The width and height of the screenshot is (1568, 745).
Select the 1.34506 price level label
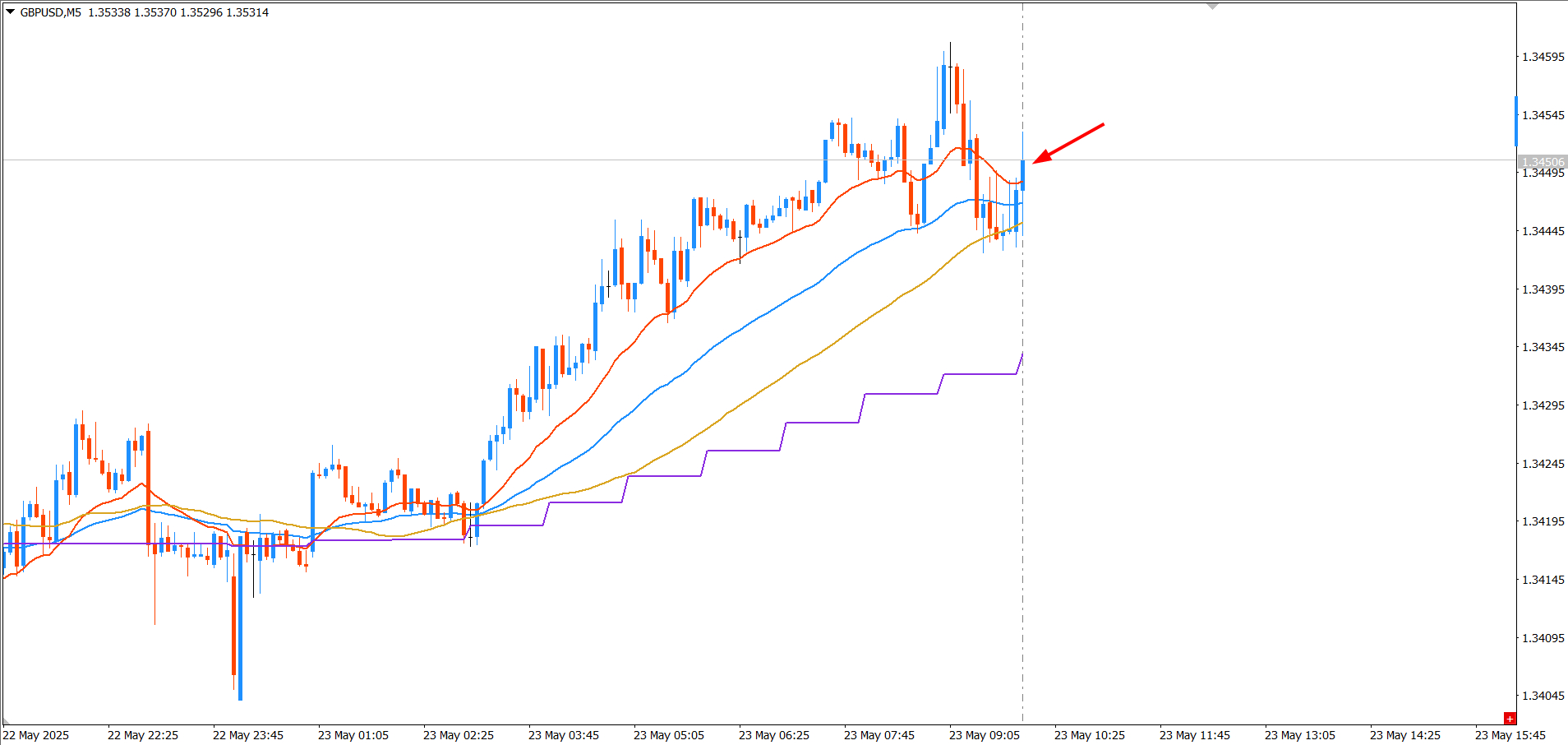(1543, 162)
